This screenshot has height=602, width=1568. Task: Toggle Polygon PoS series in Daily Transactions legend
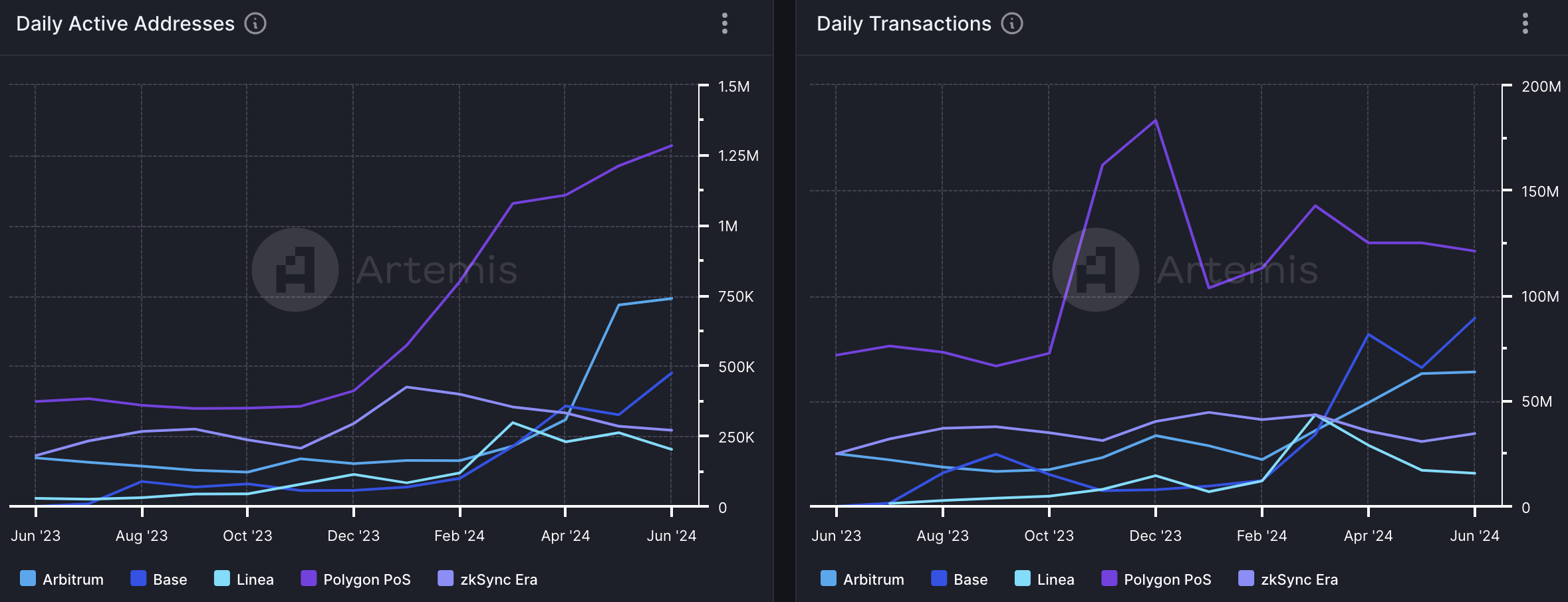point(1156,579)
